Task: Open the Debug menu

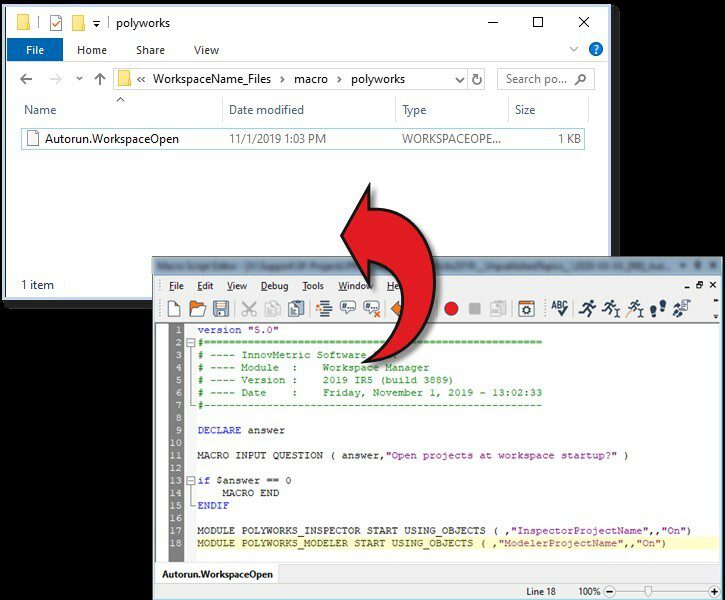Action: click(274, 286)
